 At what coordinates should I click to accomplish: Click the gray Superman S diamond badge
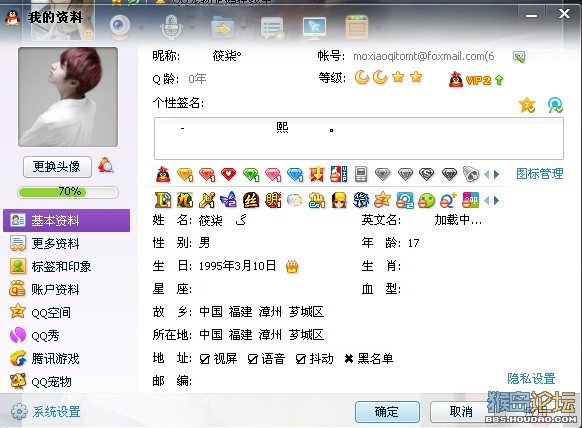pos(427,174)
